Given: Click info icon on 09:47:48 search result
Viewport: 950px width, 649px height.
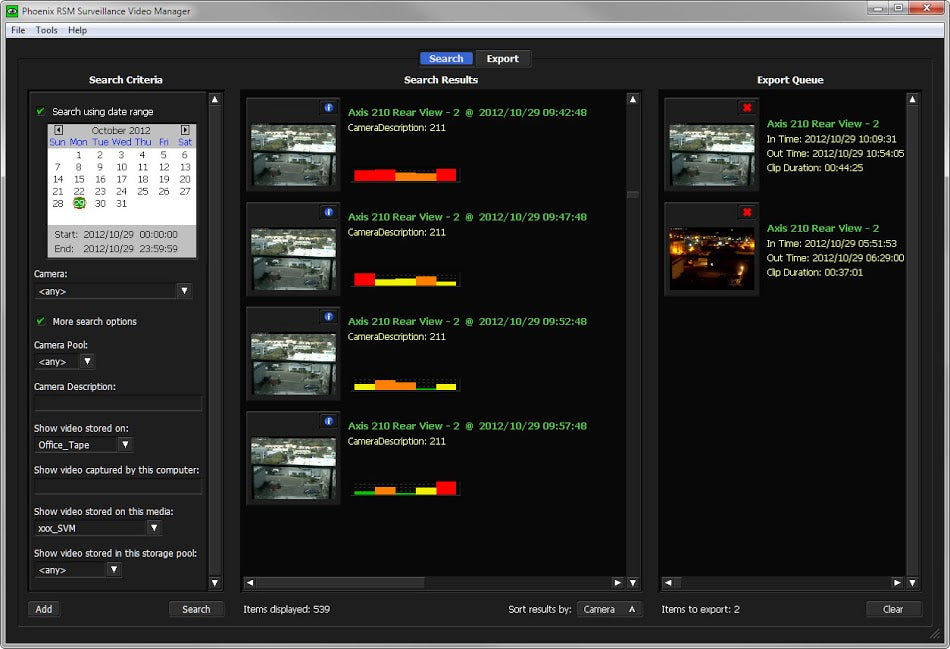Looking at the screenshot, I should pos(328,212).
